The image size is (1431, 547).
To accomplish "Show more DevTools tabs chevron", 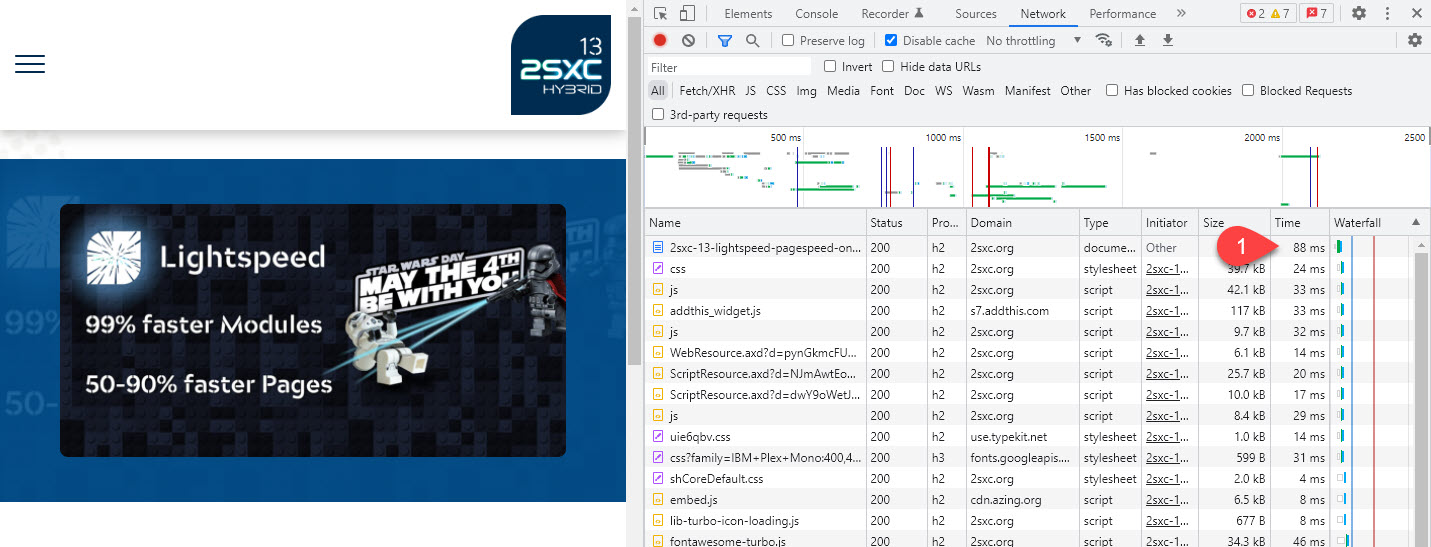I will 1181,14.
